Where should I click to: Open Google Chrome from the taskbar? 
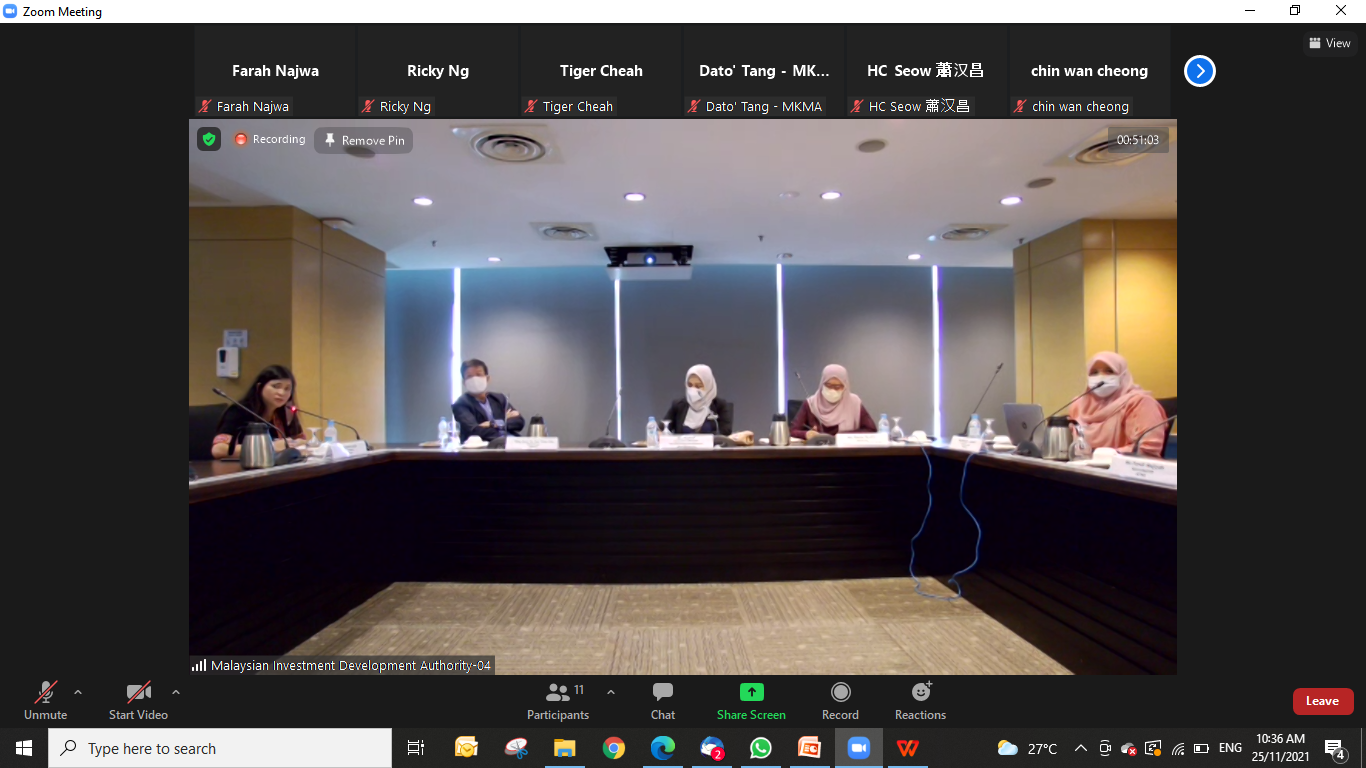point(614,748)
